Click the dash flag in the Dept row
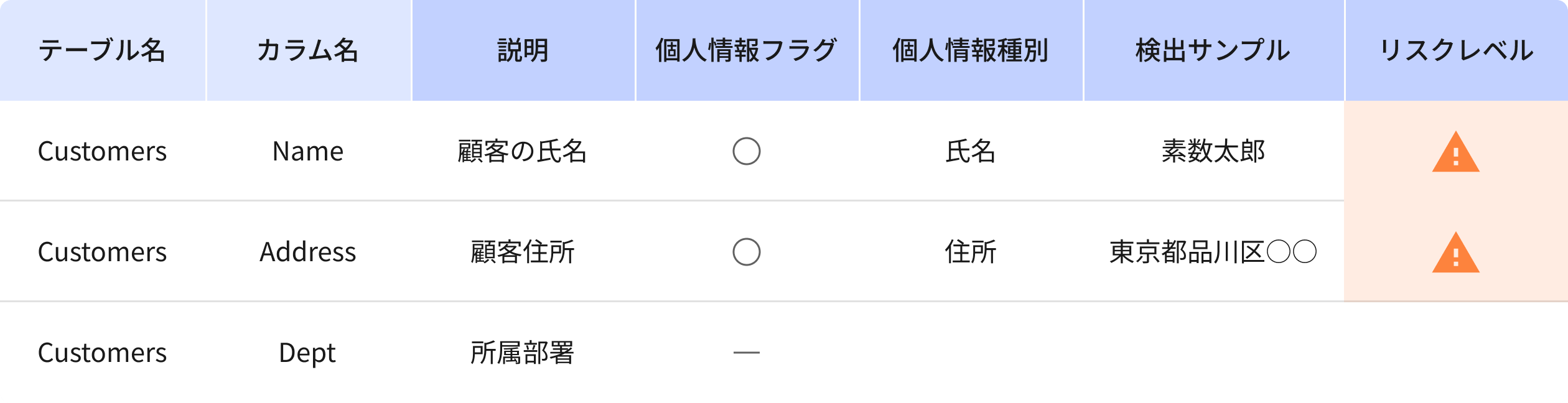This screenshot has height=403, width=1568. point(746,353)
